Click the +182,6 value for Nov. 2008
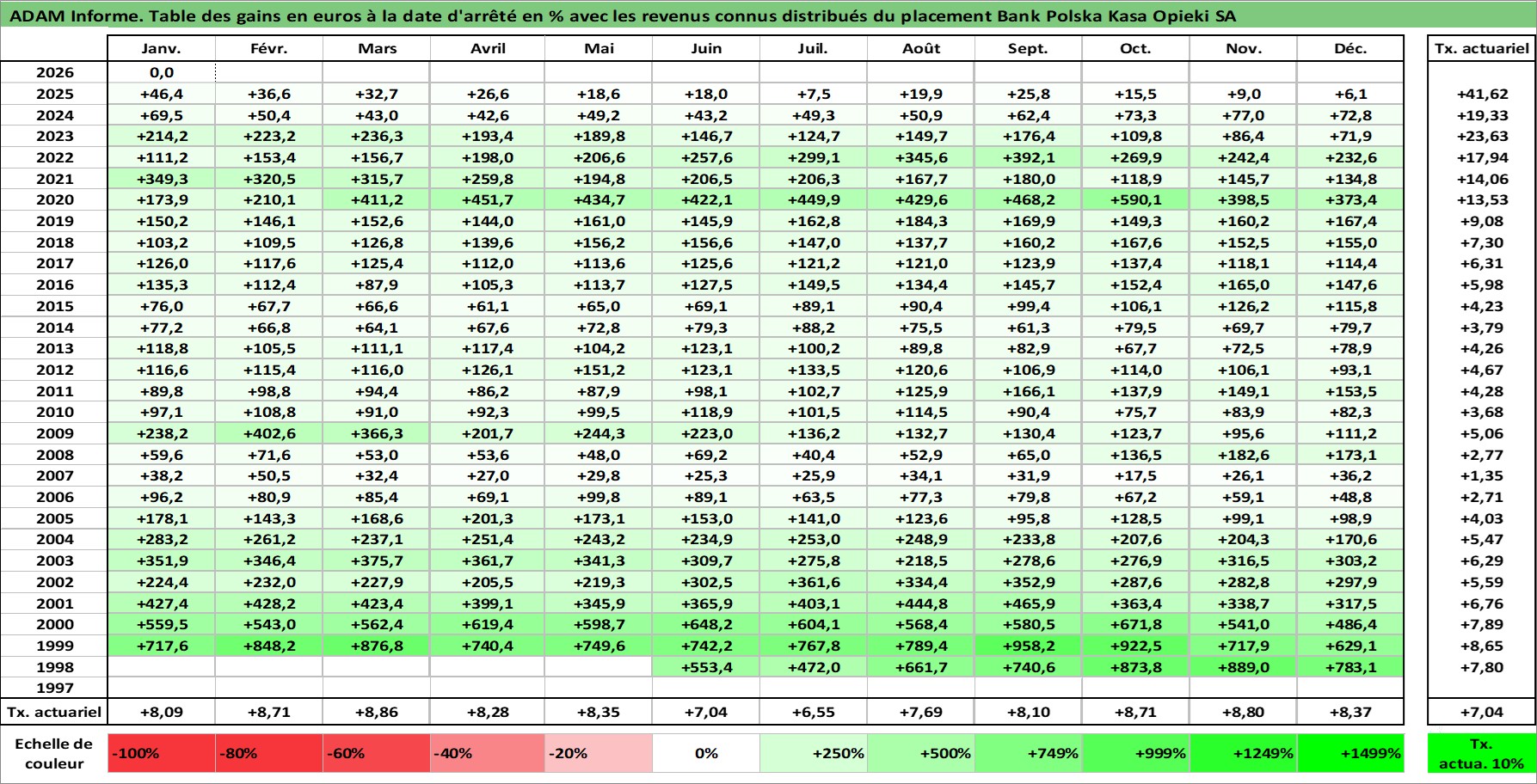The height and width of the screenshot is (784, 1537). tap(1244, 455)
